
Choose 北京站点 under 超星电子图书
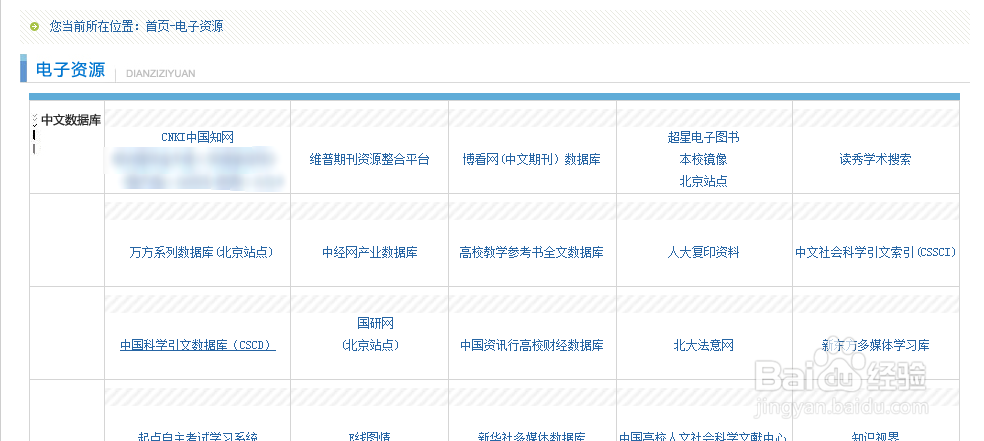[x=703, y=181]
